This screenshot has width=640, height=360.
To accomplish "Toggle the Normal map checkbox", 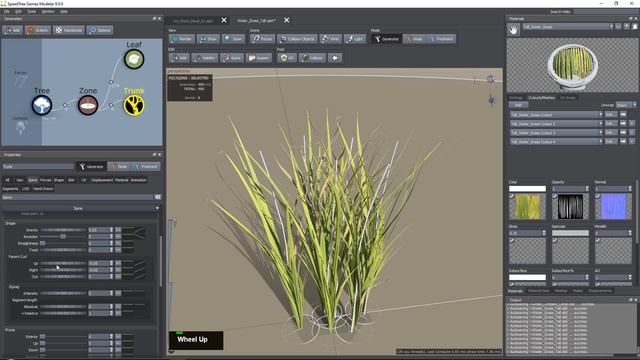I will coord(598,196).
